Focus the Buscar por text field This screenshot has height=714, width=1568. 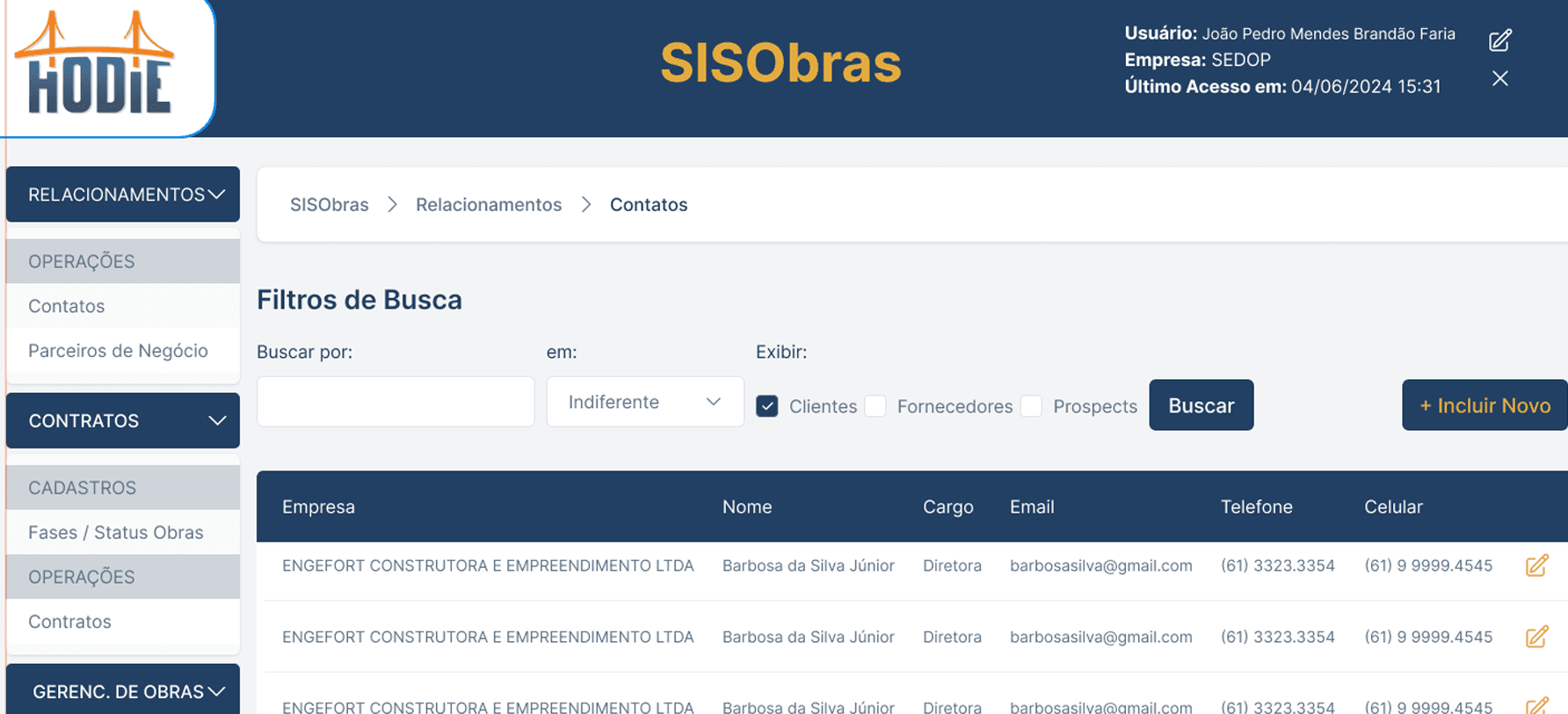pos(396,402)
